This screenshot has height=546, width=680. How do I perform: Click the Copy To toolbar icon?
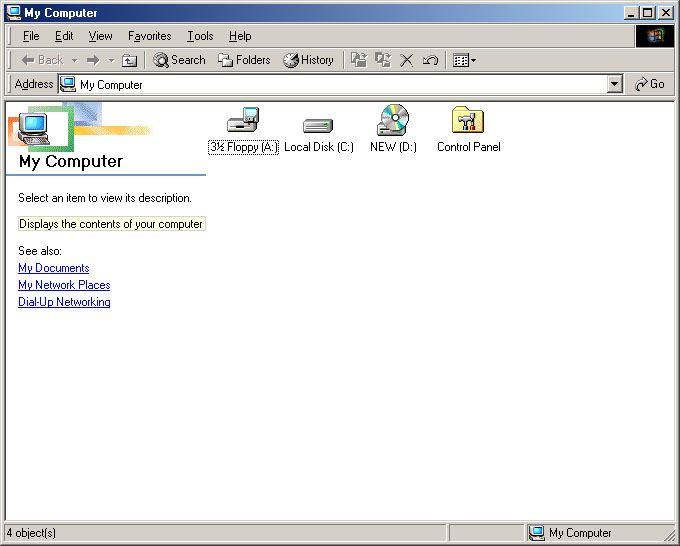382,60
